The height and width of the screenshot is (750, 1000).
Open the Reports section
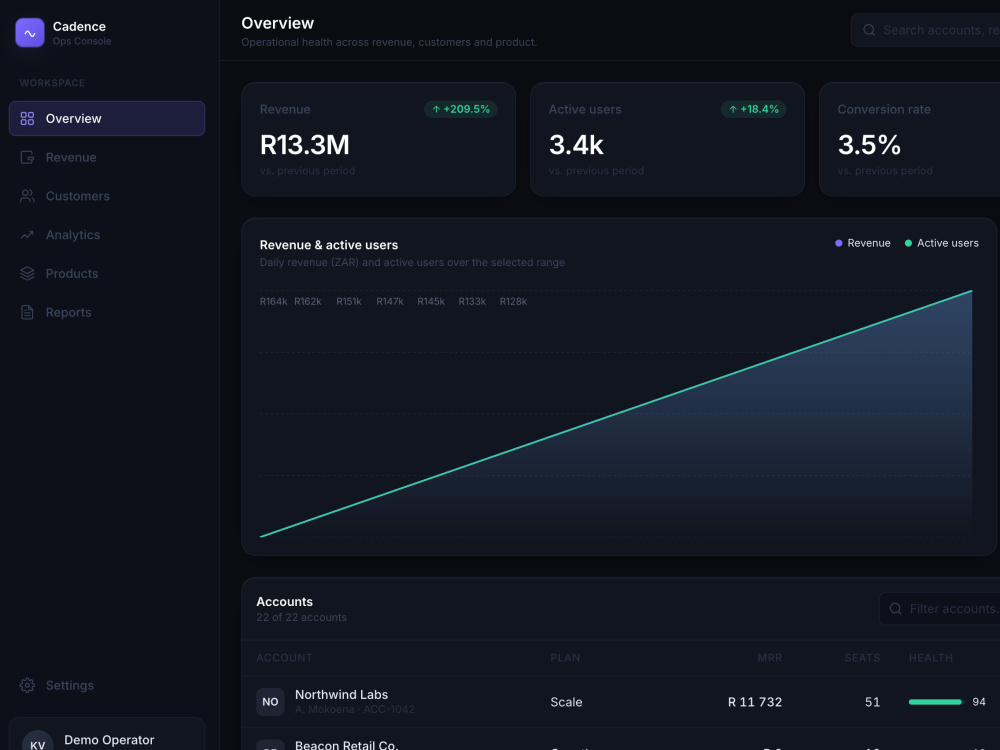point(107,312)
